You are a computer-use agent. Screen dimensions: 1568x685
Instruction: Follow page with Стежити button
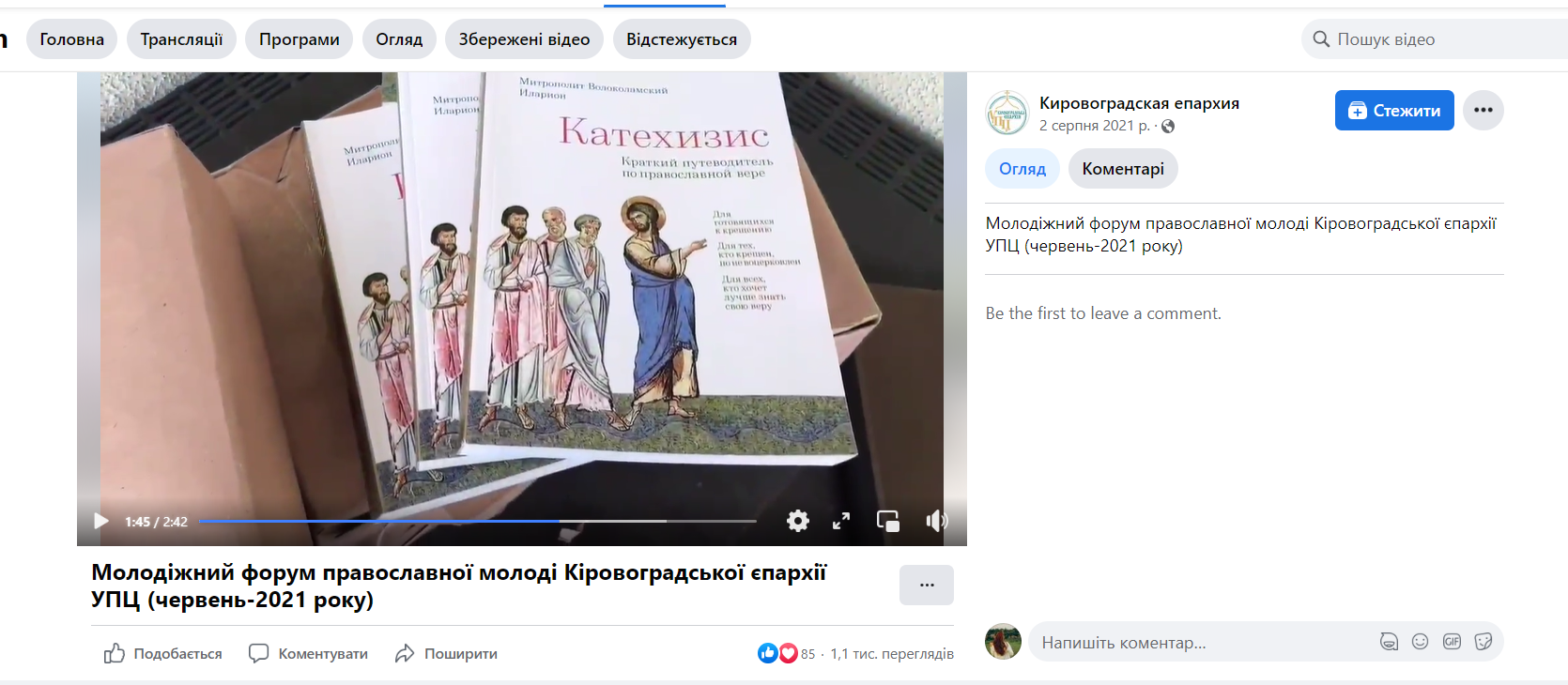coord(1394,111)
